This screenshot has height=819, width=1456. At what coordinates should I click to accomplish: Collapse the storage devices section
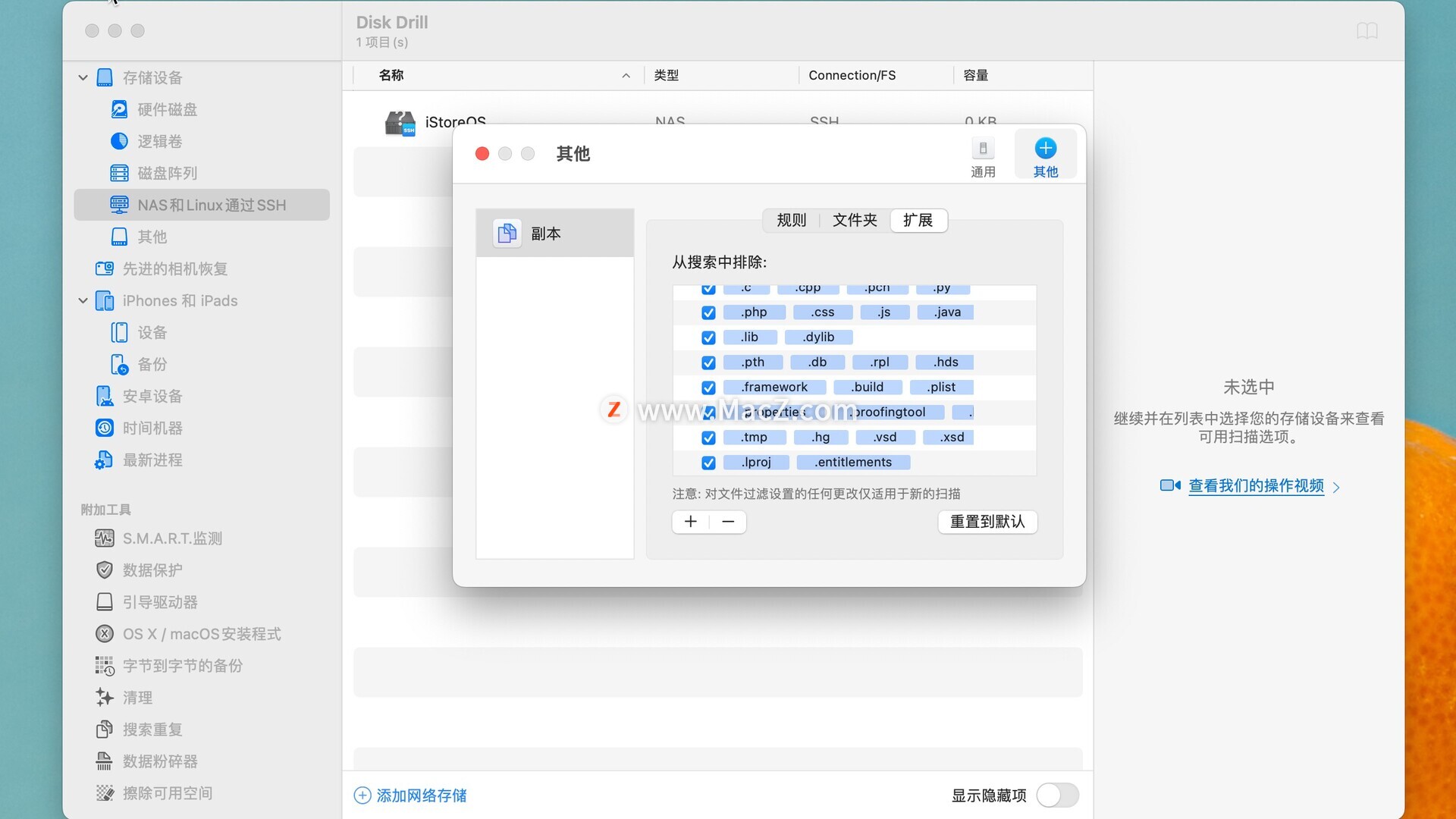tap(83, 77)
